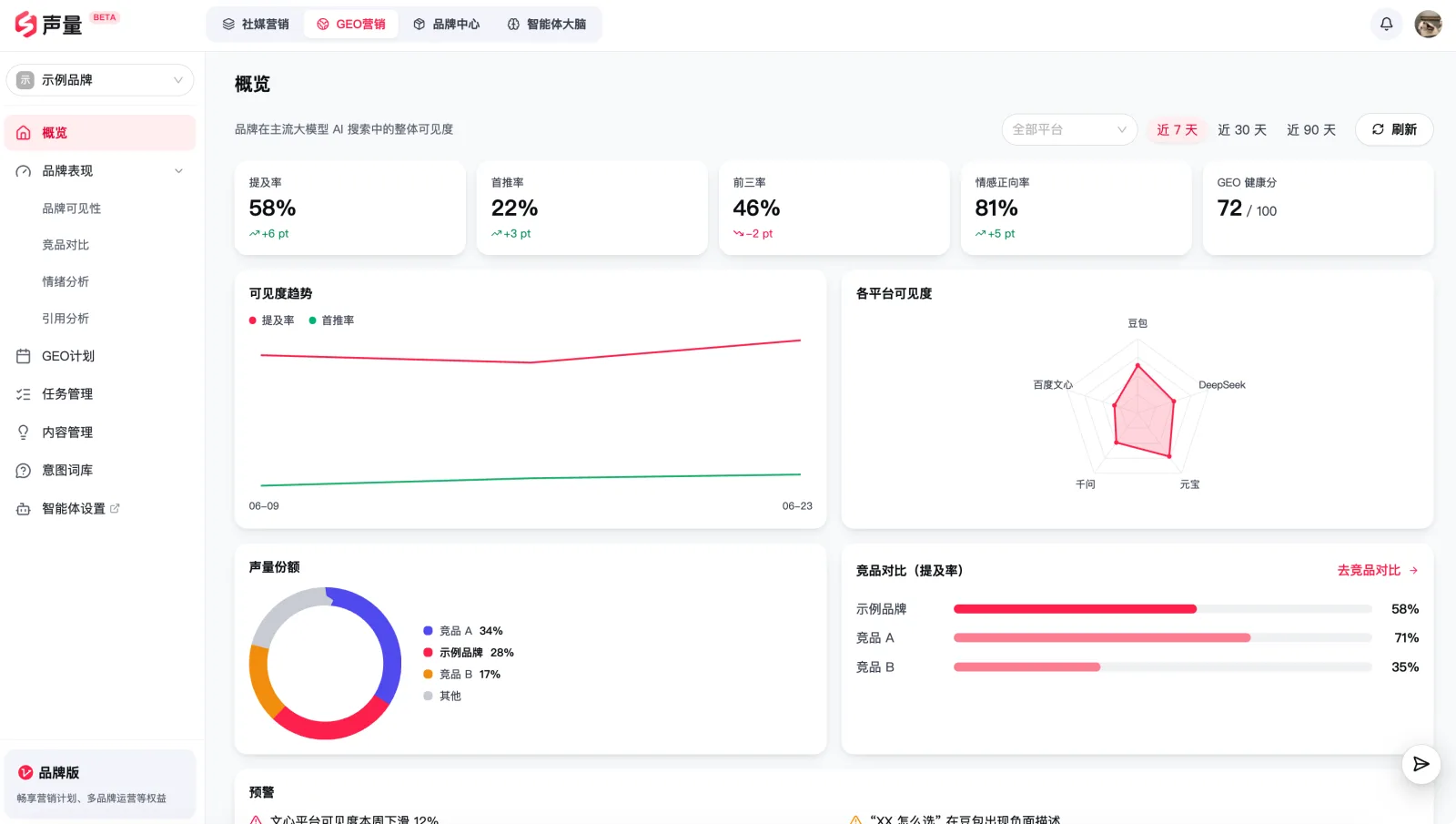Click the 竞品 A purple legend swatch

(x=428, y=631)
